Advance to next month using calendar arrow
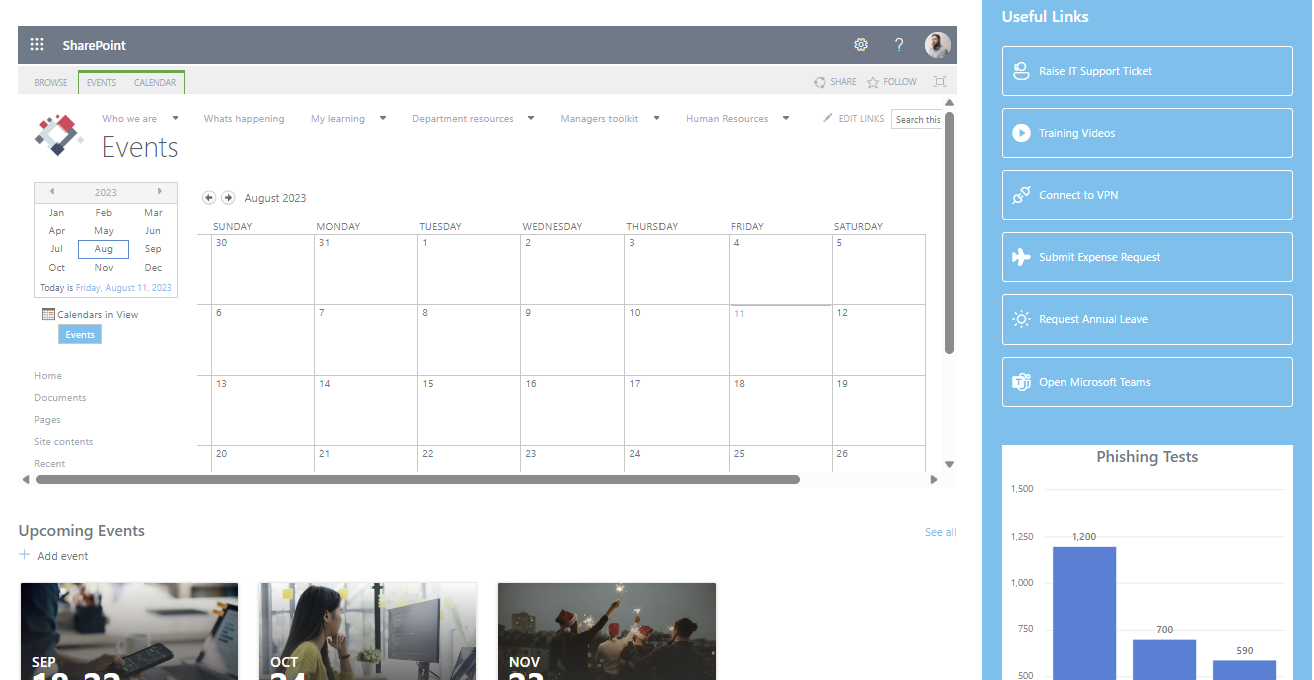Screen dimensions: 1314x680 (x=228, y=198)
